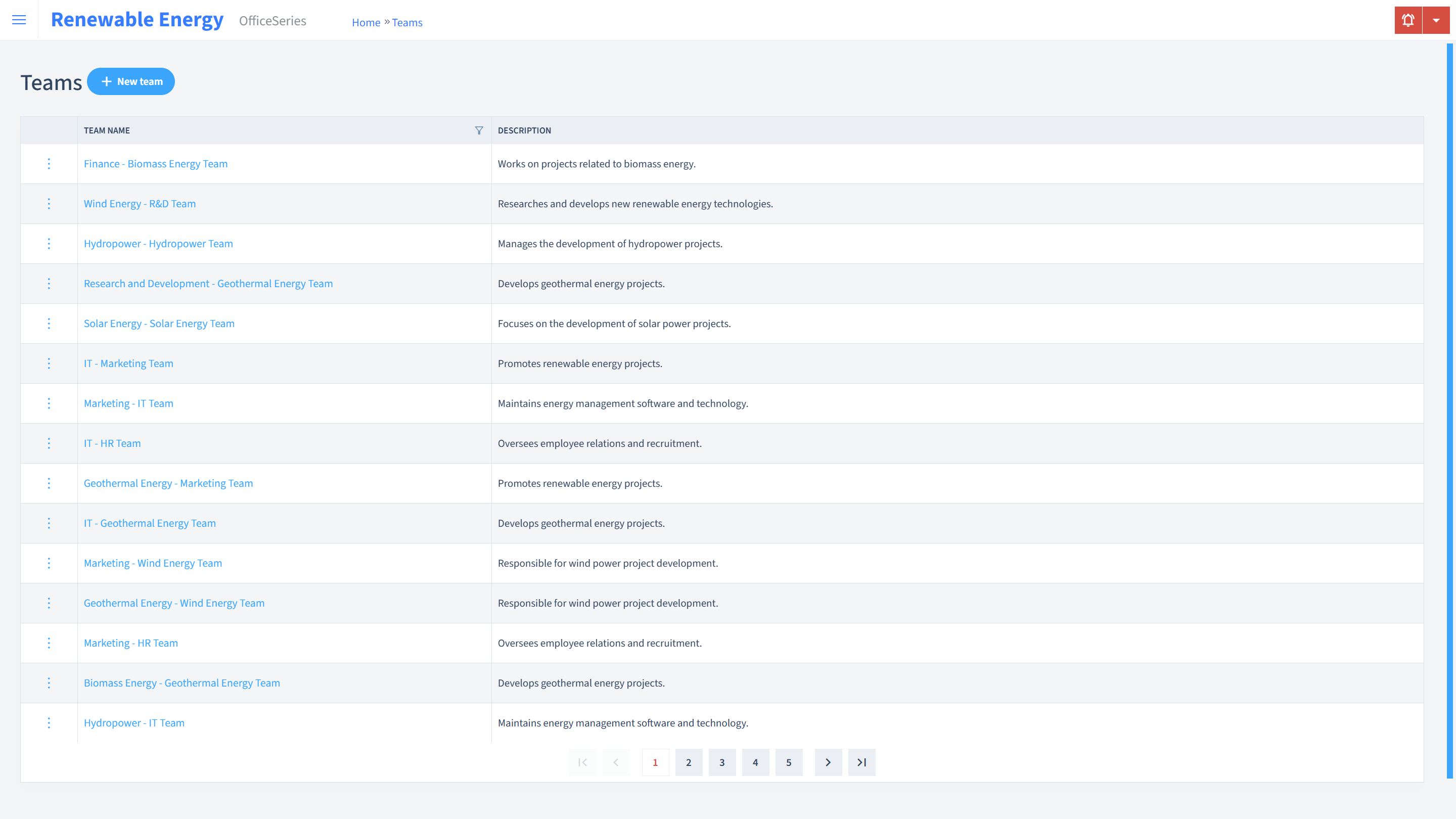This screenshot has height=819, width=1456.
Task: Click the New team button
Action: (131, 81)
